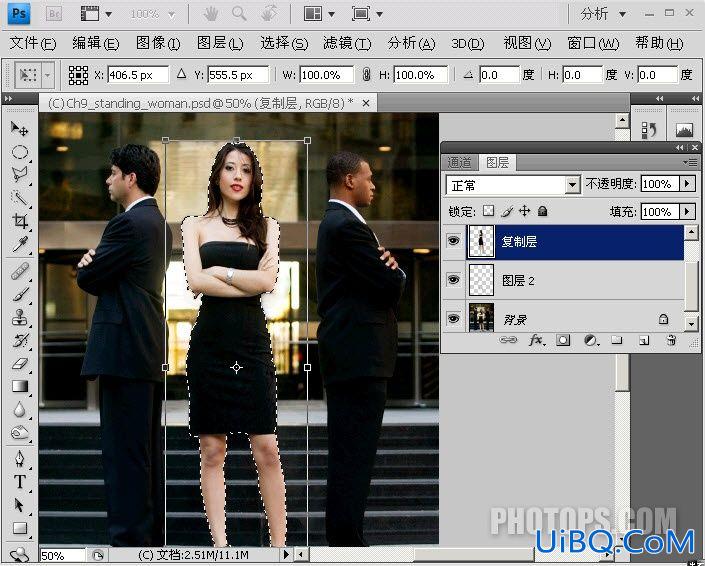
Task: Click the X position field
Action: (x=138, y=75)
